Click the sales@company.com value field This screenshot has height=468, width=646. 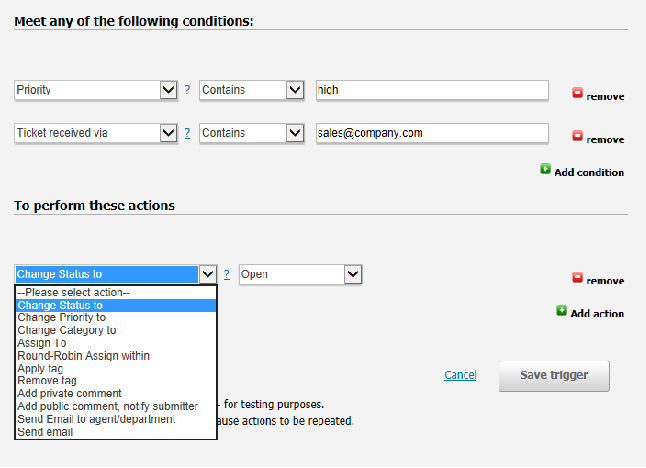click(x=431, y=133)
